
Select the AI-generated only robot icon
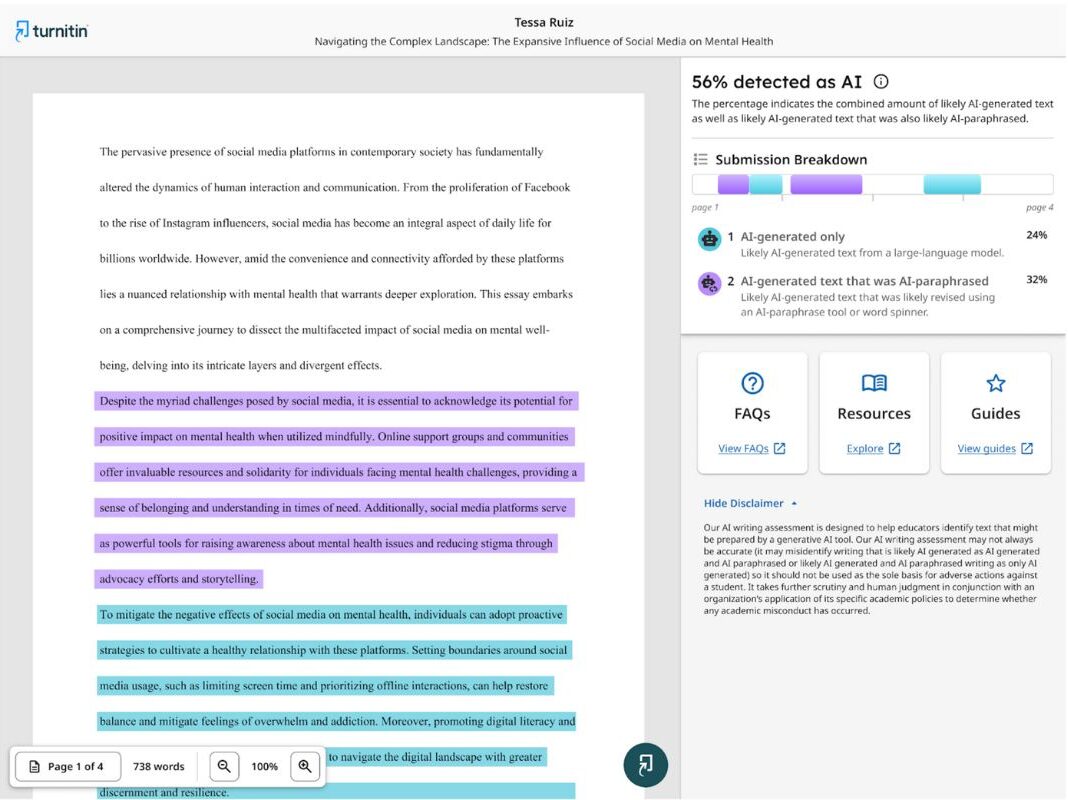708,239
